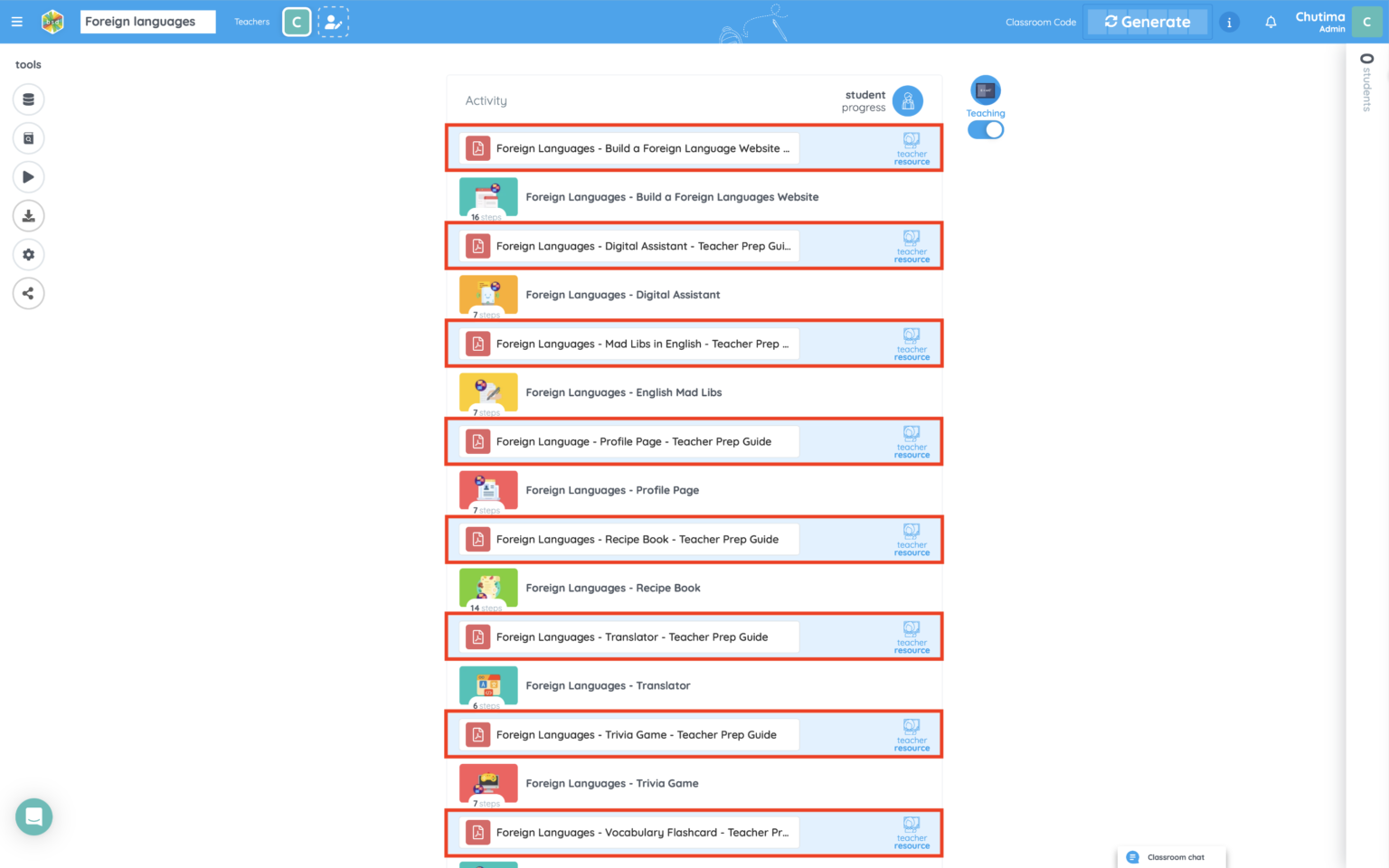The height and width of the screenshot is (868, 1389).
Task: Click the Generate classroom code button
Action: click(1147, 22)
